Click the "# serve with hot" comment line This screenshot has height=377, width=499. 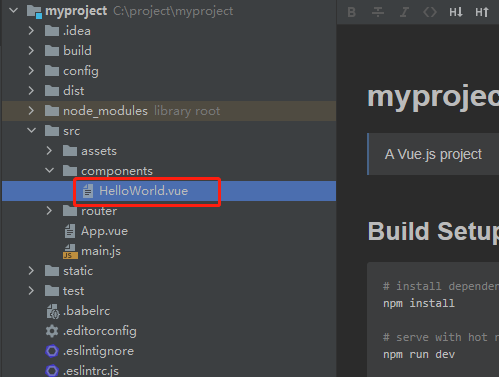tap(441, 337)
